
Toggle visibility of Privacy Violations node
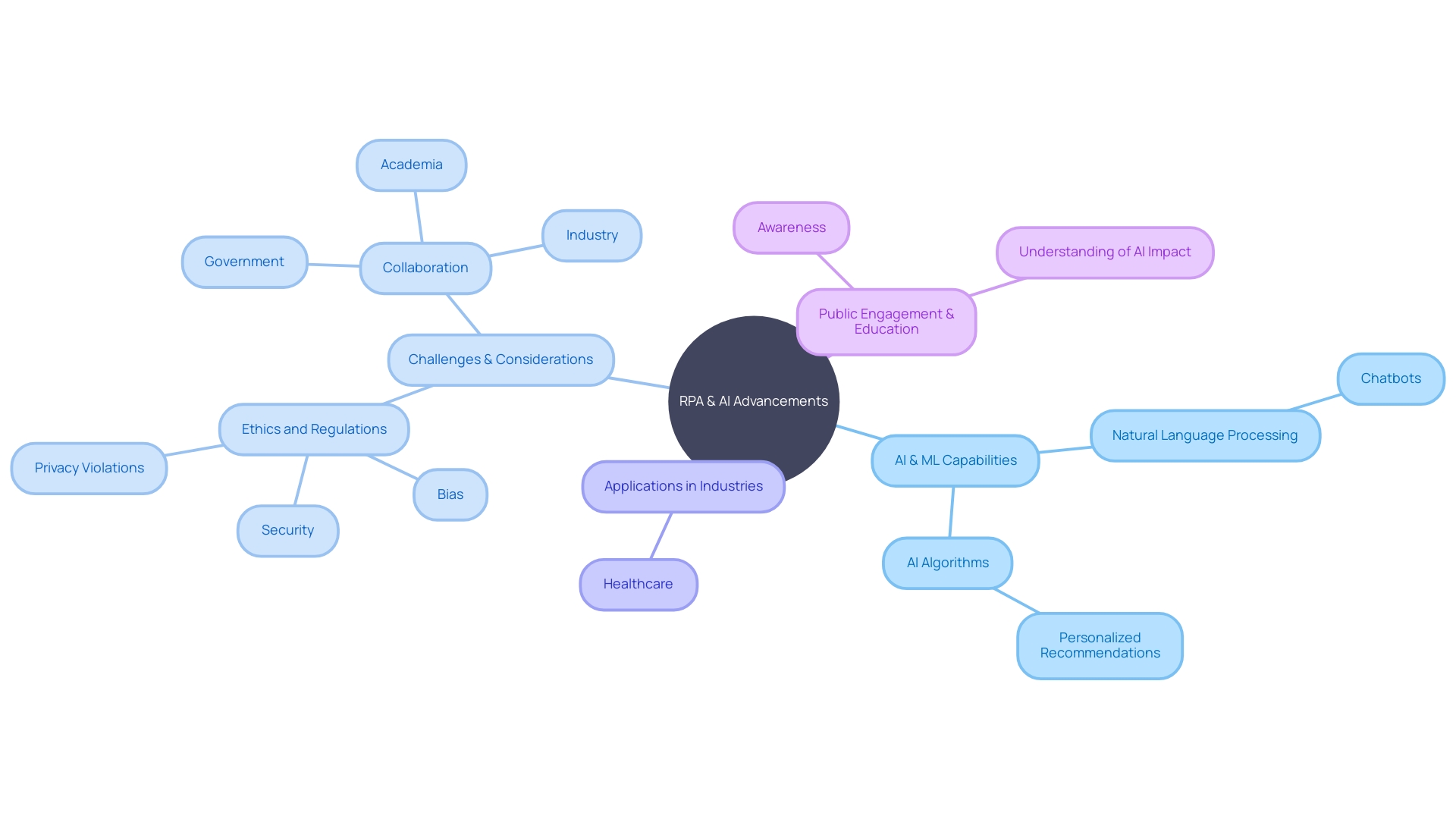pos(90,467)
